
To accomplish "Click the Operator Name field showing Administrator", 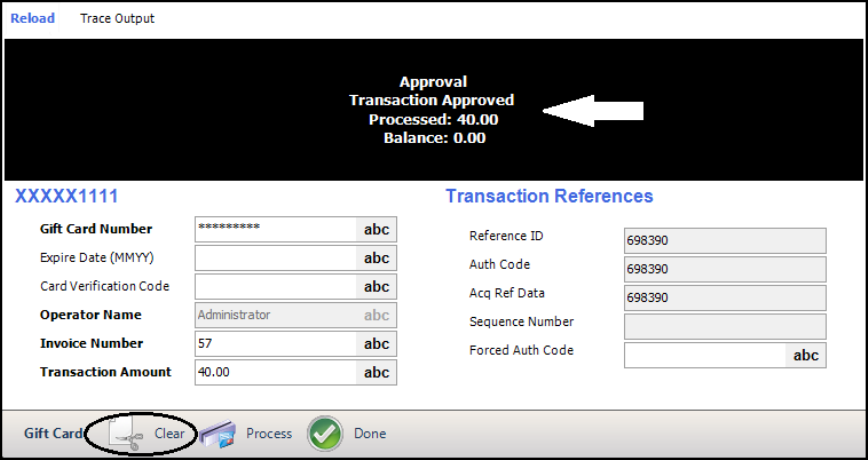I will coord(275,315).
